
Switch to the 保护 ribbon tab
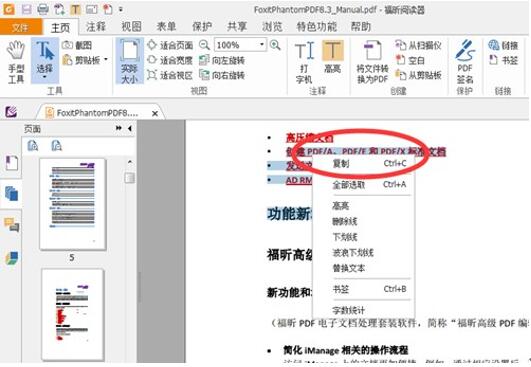click(x=201, y=26)
